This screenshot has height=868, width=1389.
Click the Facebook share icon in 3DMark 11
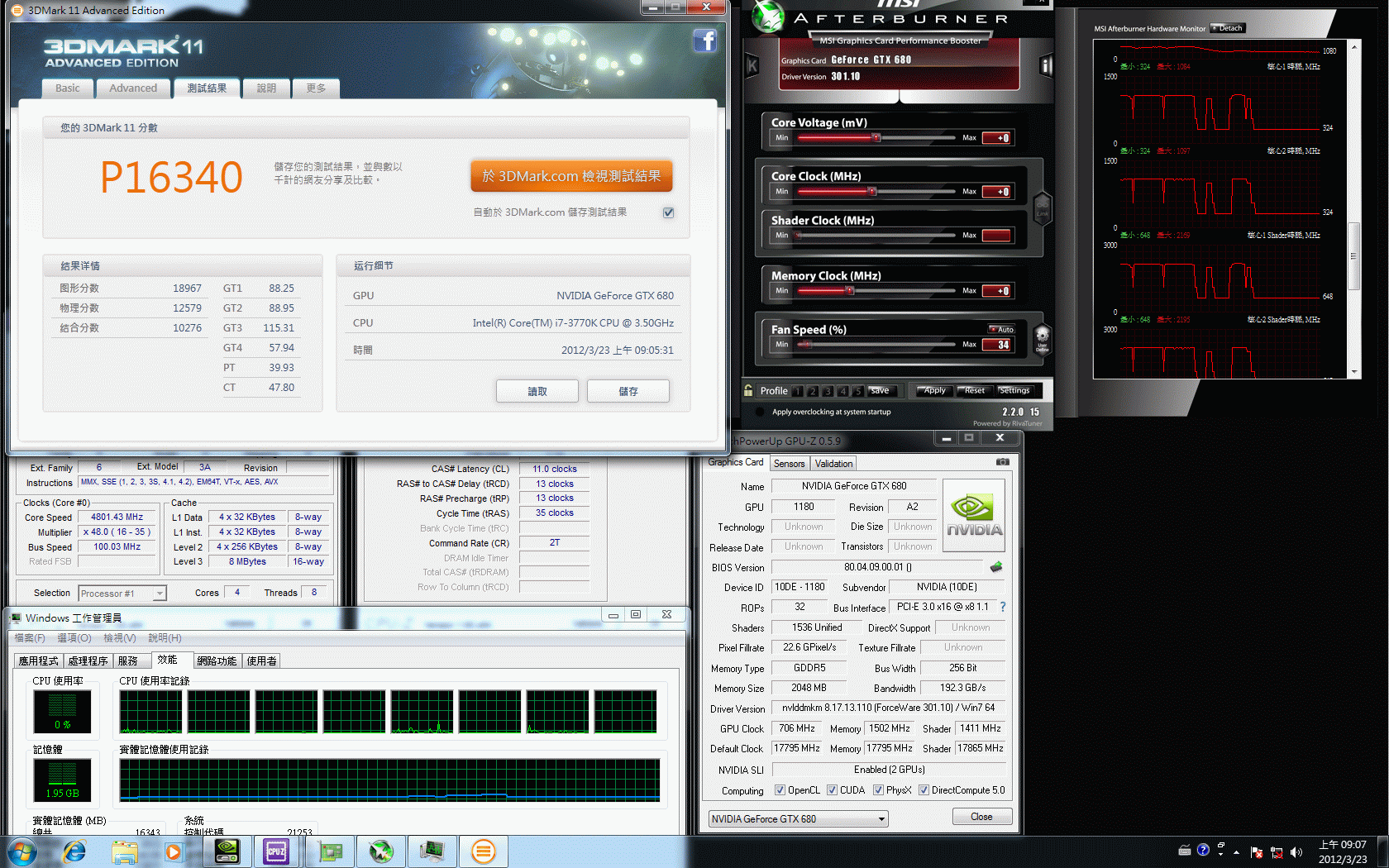tap(704, 41)
